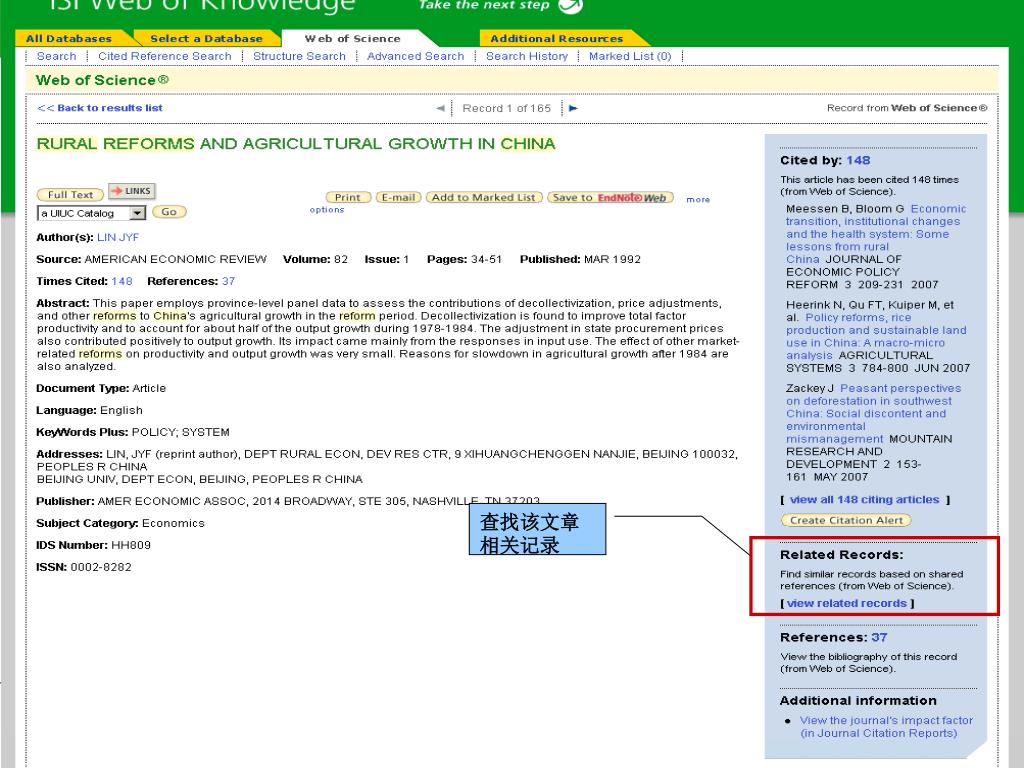Click the article title Rural Reforms
Viewport: 1024px width, 768px height.
[x=296, y=144]
